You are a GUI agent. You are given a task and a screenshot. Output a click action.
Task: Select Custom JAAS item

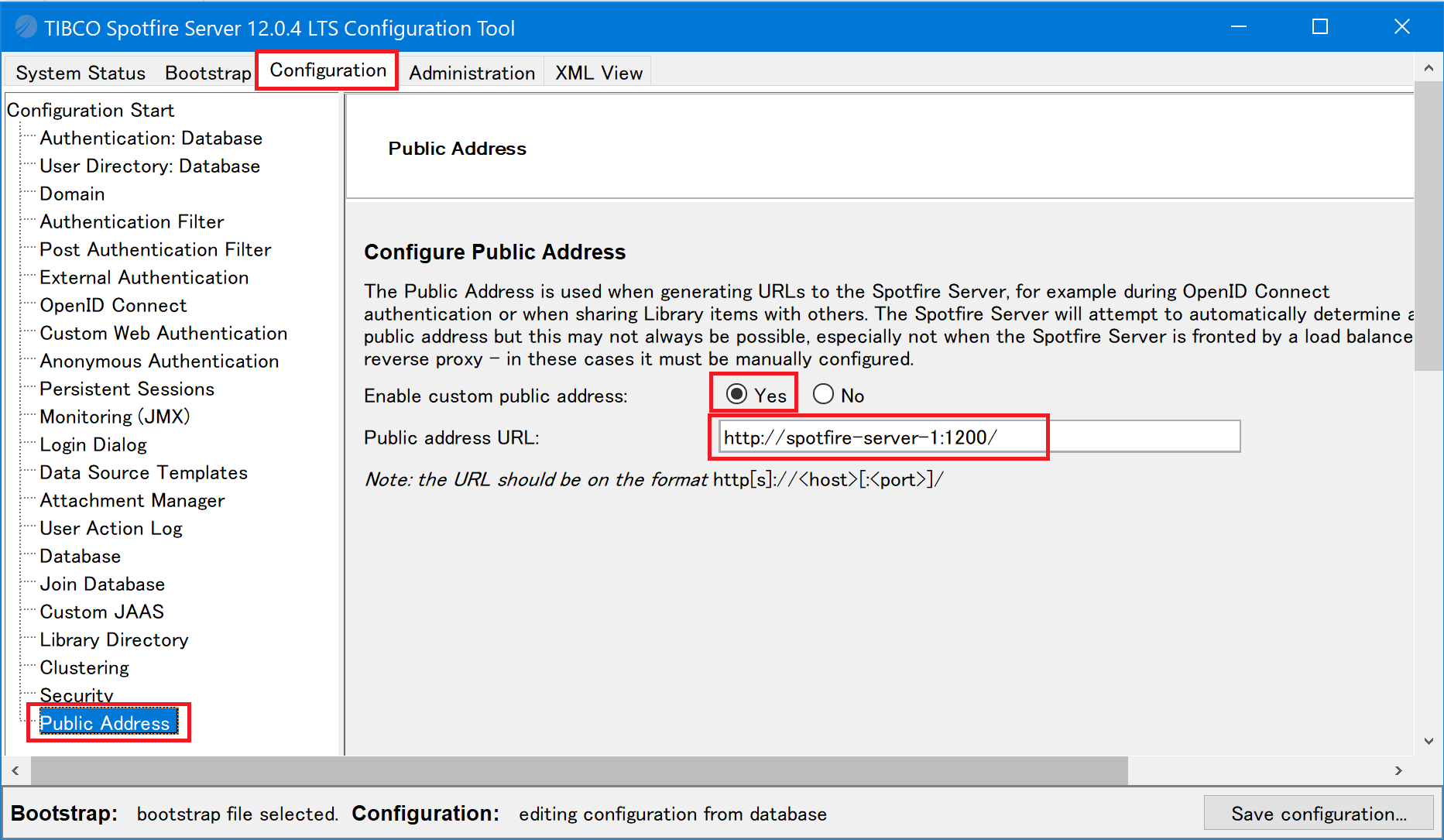[101, 612]
